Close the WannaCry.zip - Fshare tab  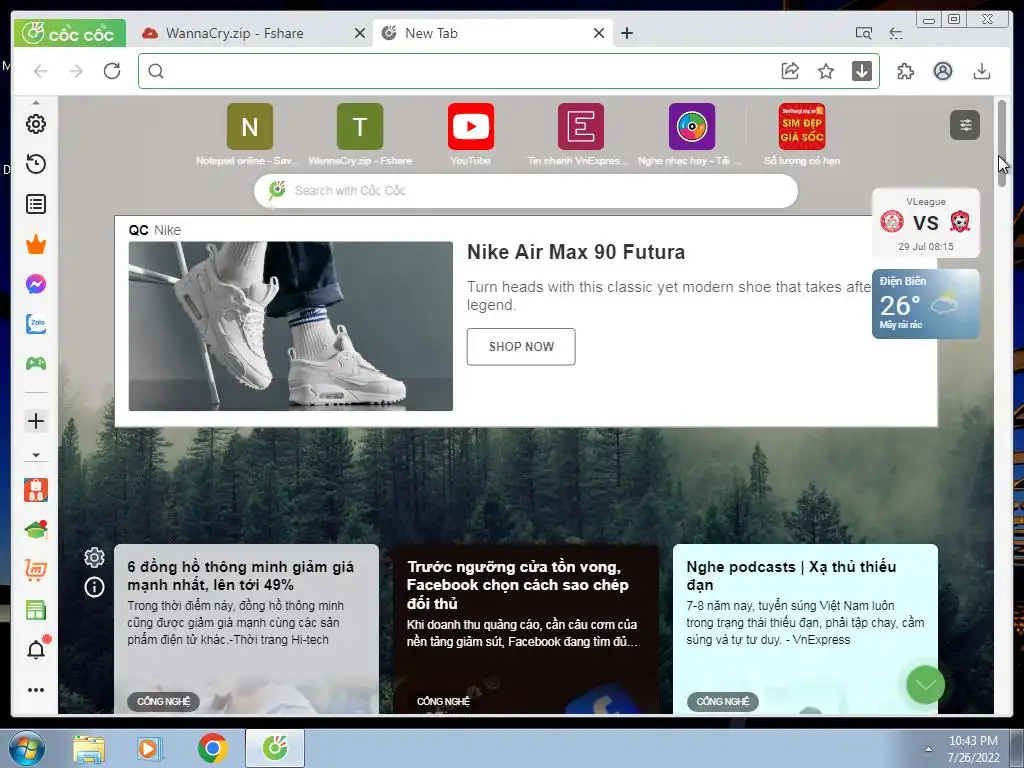[x=360, y=33]
